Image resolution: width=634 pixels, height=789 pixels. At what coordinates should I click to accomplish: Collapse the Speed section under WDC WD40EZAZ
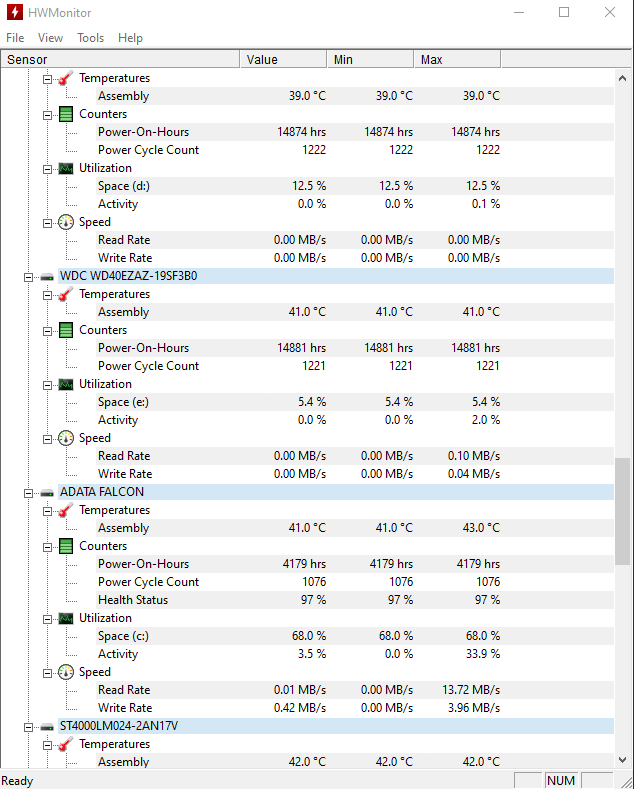47,439
